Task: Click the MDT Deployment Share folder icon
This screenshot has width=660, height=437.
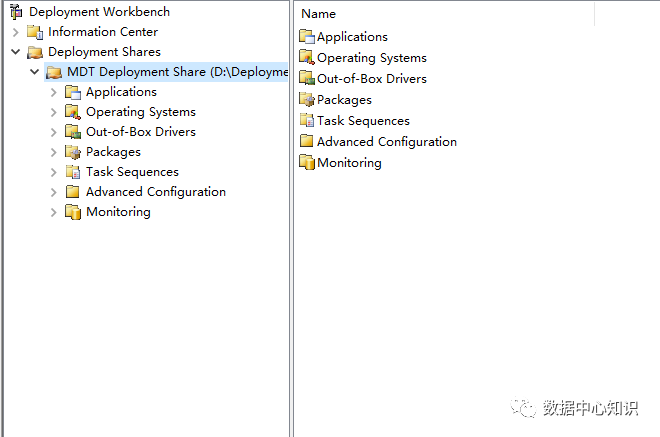Action: [x=54, y=72]
